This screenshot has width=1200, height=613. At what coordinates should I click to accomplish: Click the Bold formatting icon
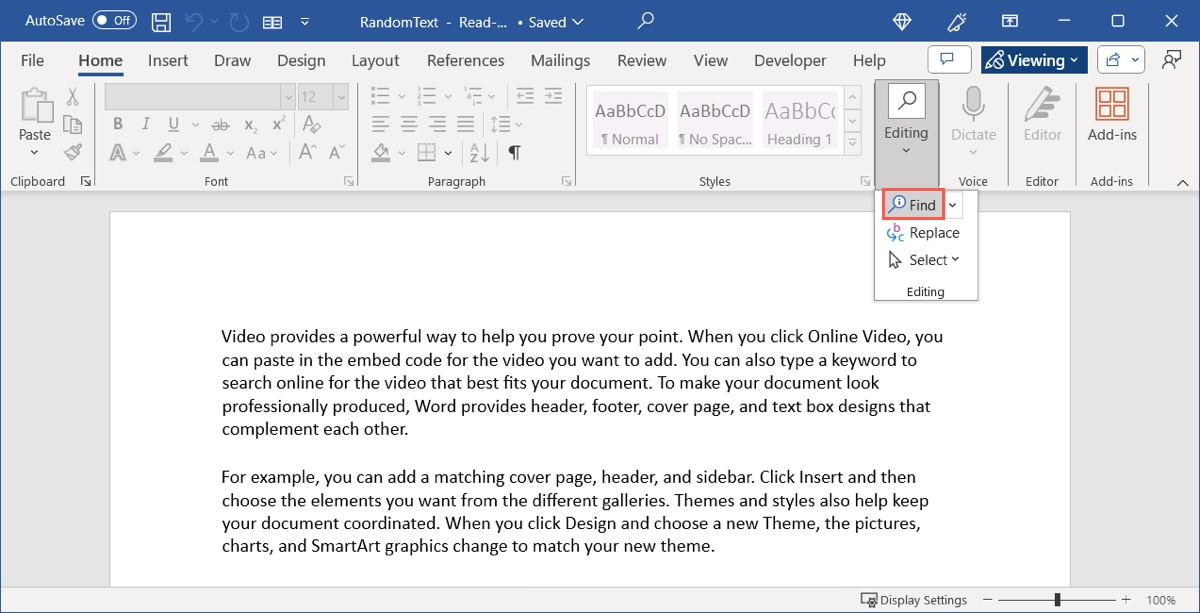(x=117, y=124)
